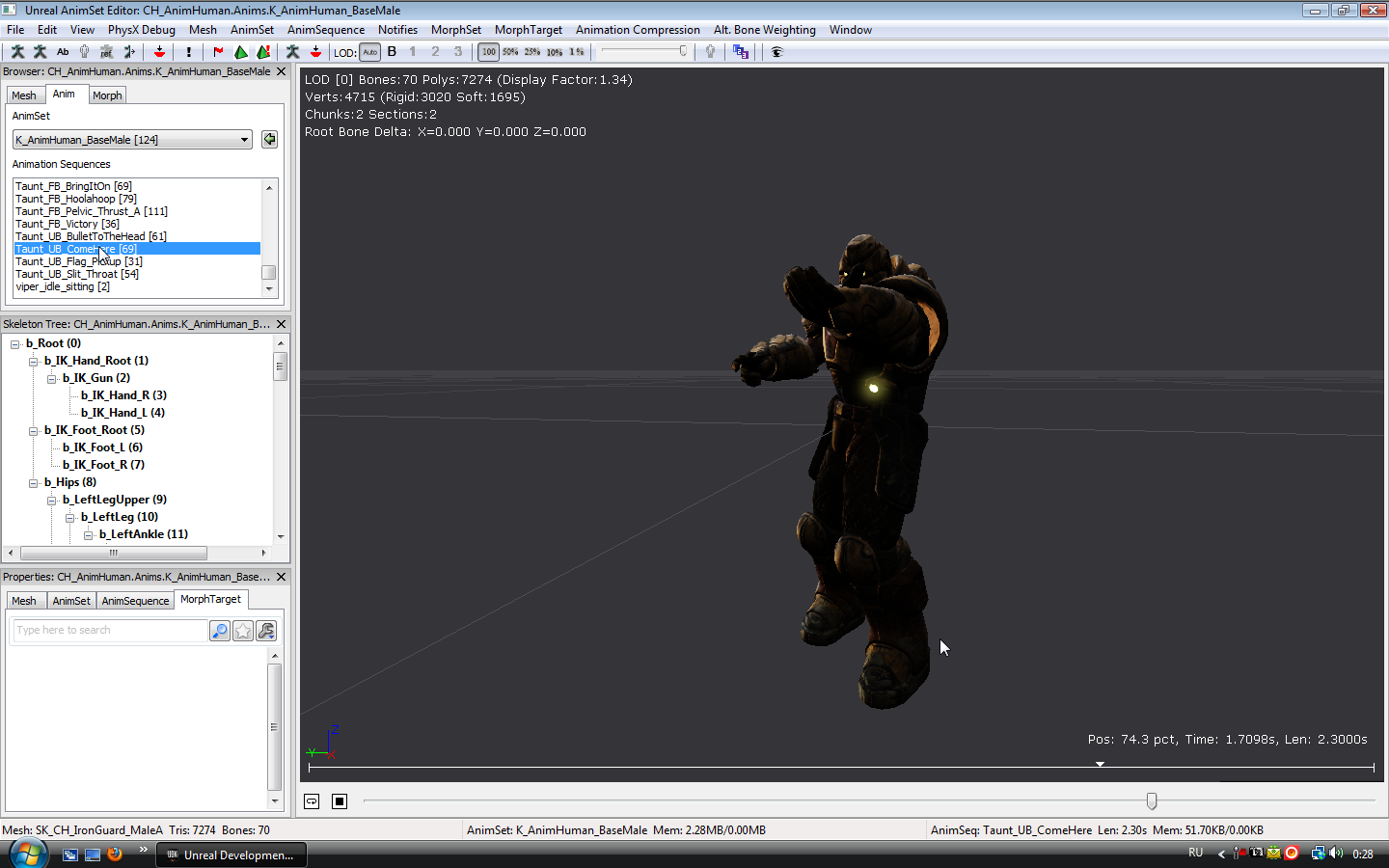Select Taunt_FB_Victory animation sequence
This screenshot has height=868, width=1389.
click(68, 224)
